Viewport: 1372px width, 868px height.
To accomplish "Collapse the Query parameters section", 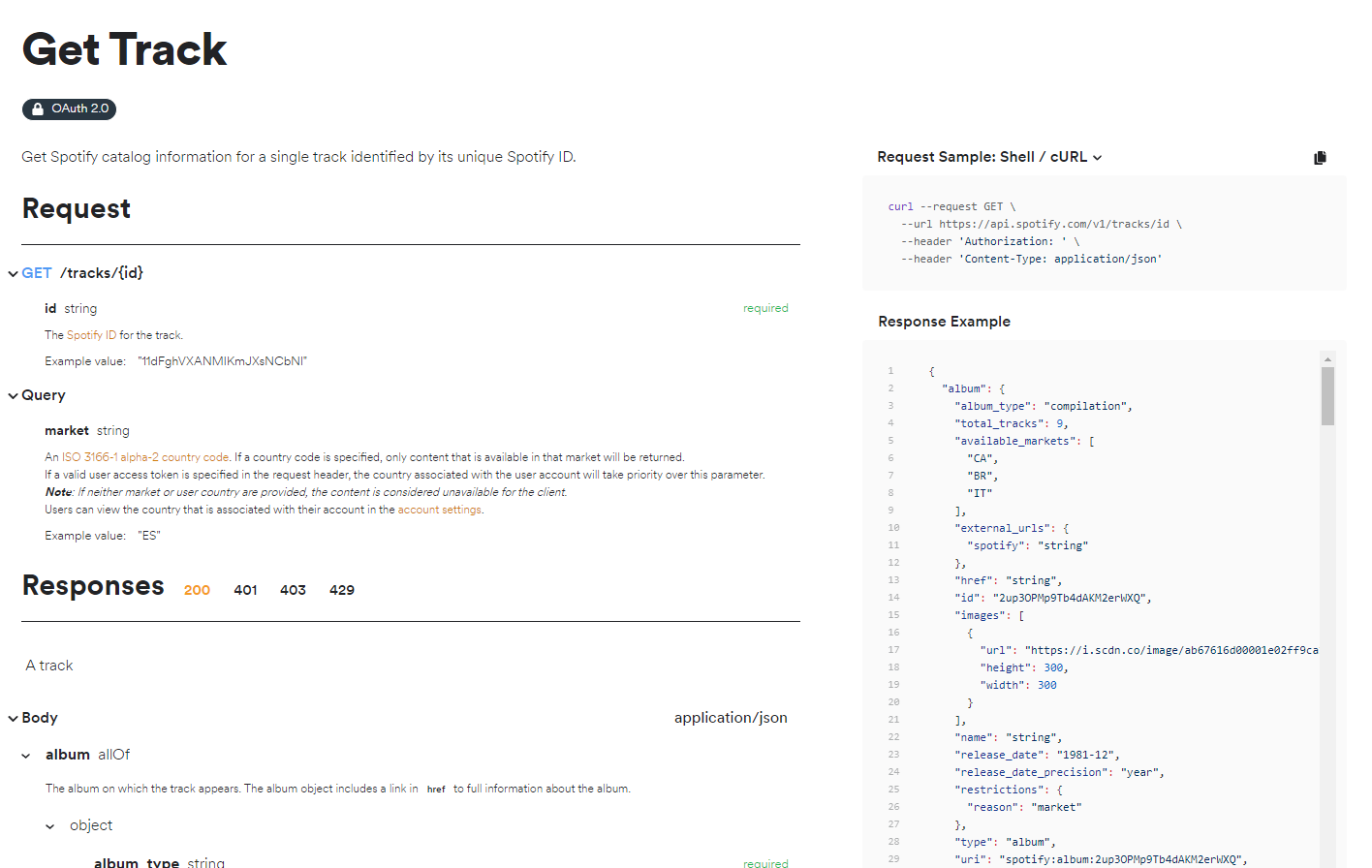I will (14, 396).
